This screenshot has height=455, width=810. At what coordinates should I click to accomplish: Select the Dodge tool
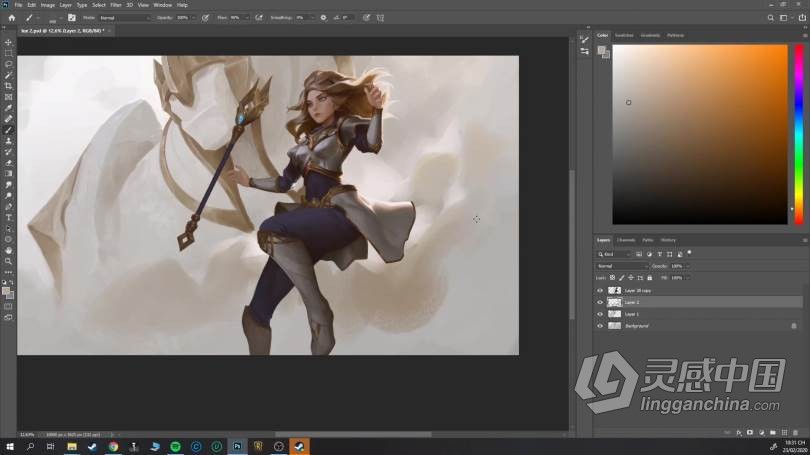tap(8, 195)
